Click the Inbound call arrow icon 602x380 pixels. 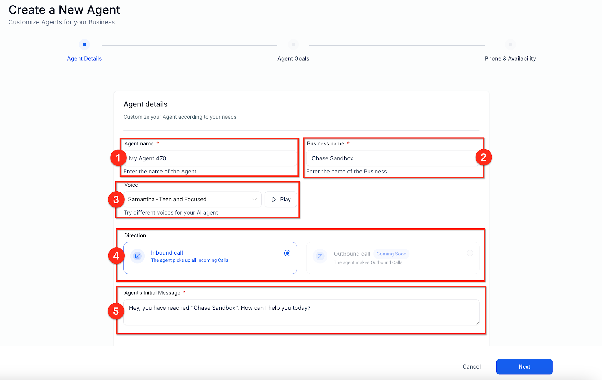137,256
